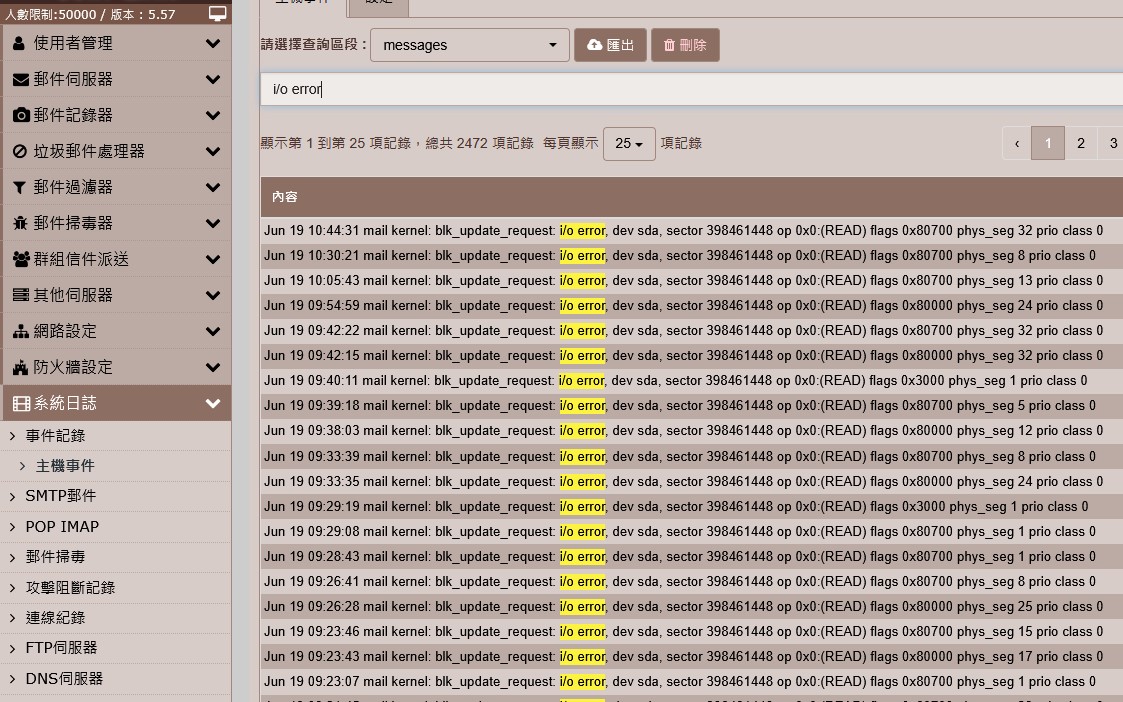Click the monitor icon in top header
The image size is (1123, 702).
coord(217,14)
